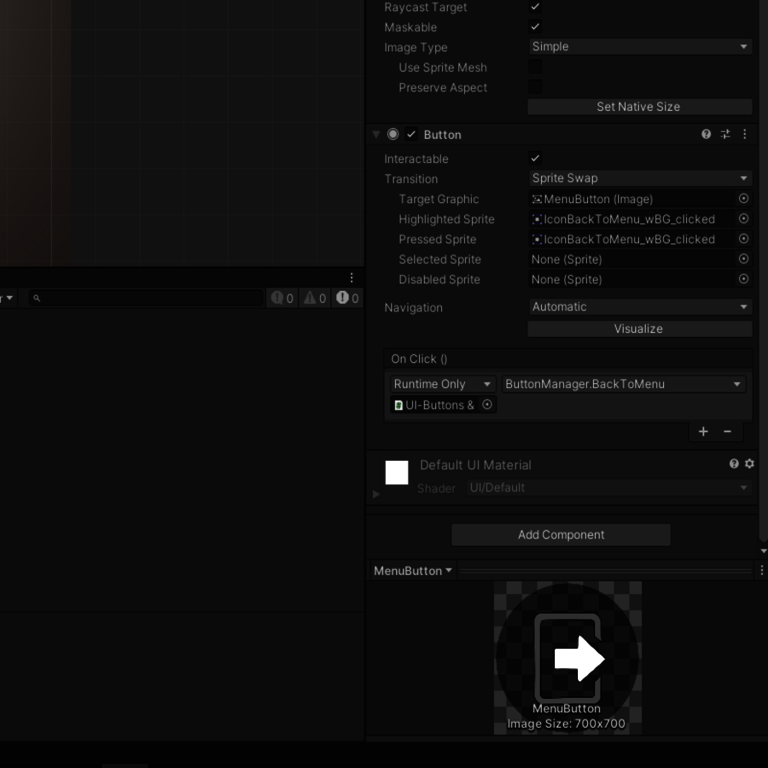768x768 pixels.
Task: Pick sprite for Highlighted Sprite field
Action: click(744, 218)
